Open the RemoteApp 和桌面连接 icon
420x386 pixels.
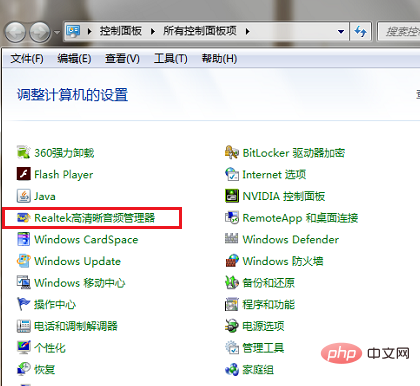pyautogui.click(x=232, y=218)
